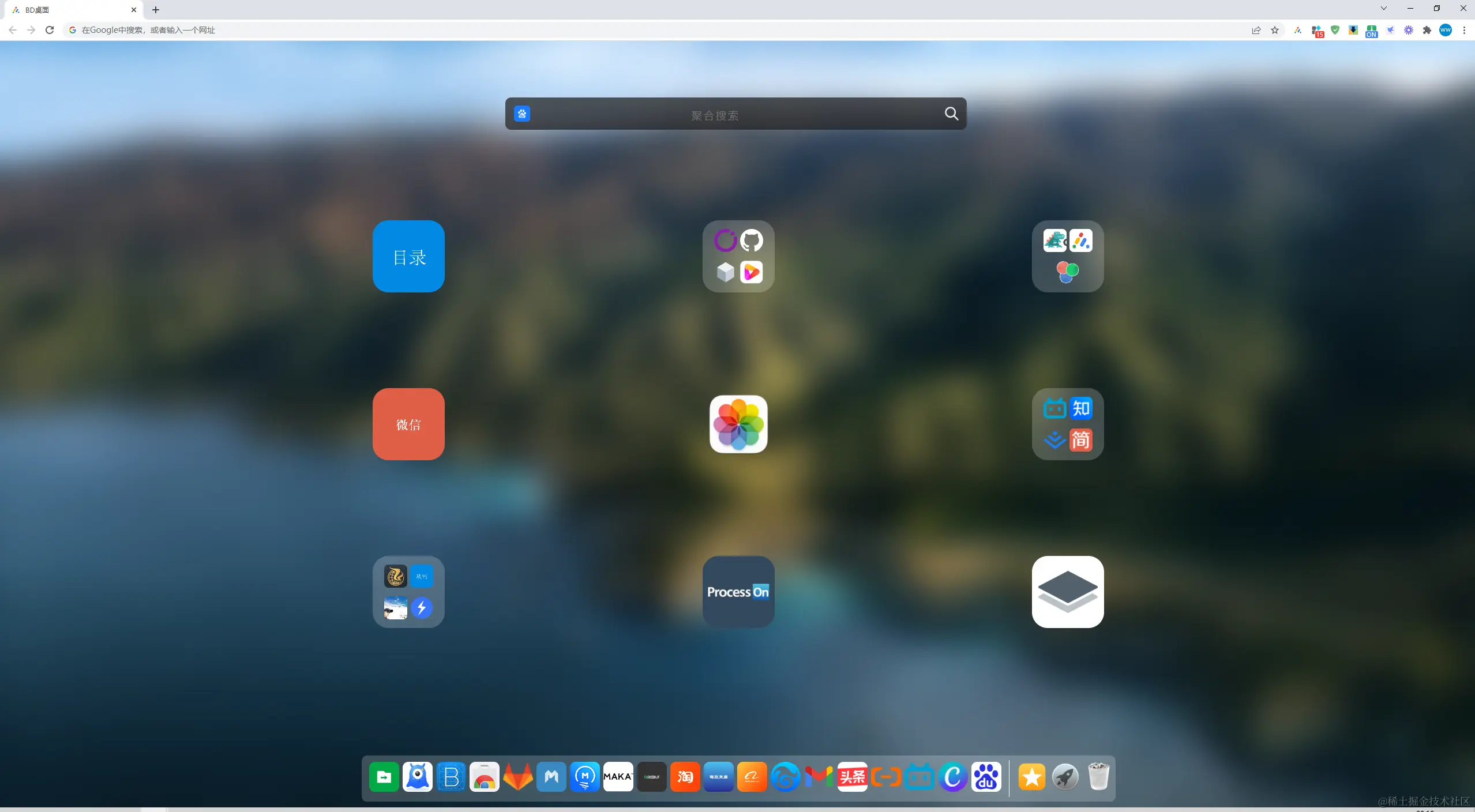1475x812 pixels.
Task: Click the Gmail icon in dock
Action: point(819,777)
